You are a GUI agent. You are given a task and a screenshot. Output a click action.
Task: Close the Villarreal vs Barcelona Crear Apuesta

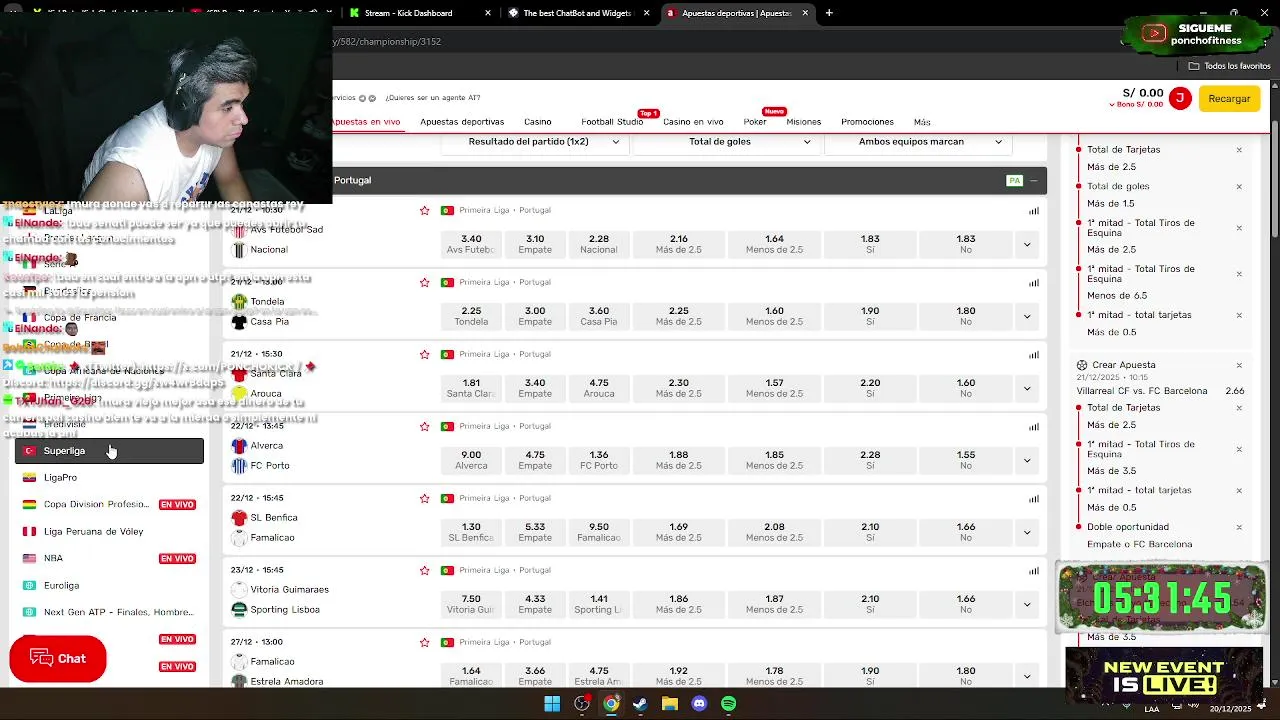[1239, 365]
